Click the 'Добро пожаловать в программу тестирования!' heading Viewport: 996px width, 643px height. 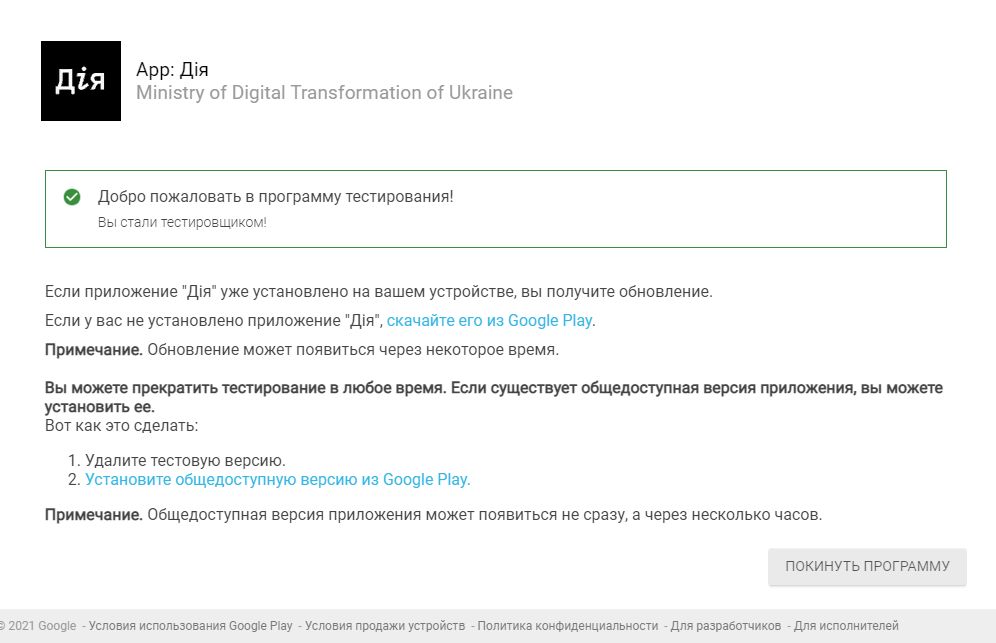pos(275,197)
